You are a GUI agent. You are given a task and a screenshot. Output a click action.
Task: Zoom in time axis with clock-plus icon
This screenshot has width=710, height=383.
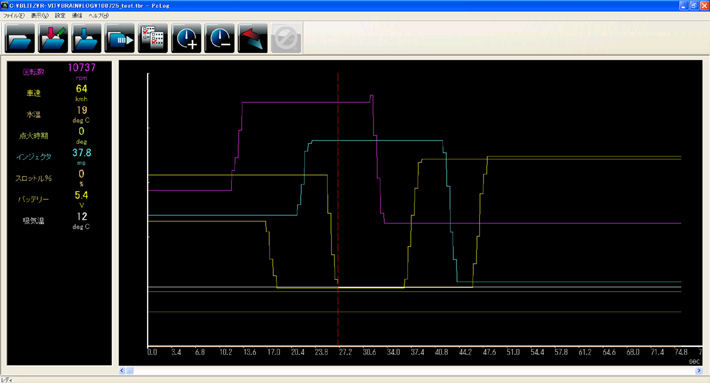pos(186,38)
